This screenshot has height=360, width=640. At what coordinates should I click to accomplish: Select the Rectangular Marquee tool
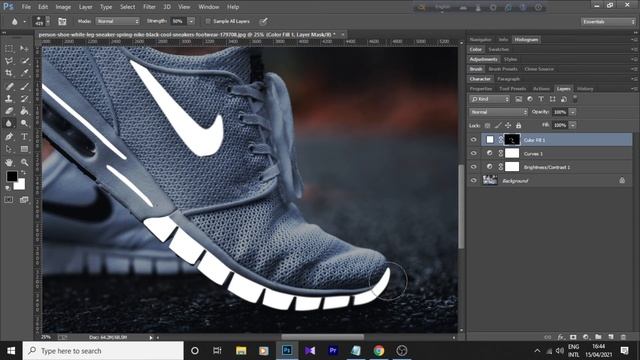click(9, 49)
